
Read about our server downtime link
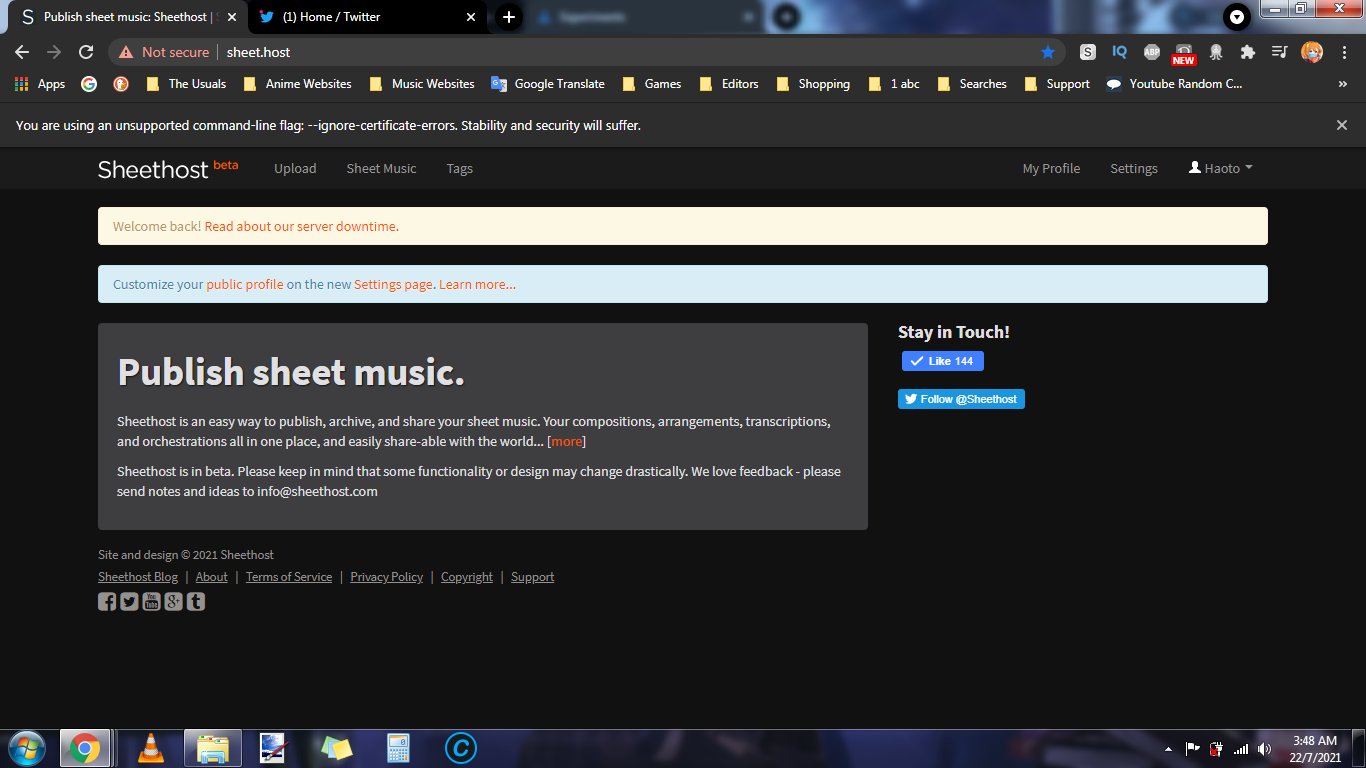pyautogui.click(x=302, y=226)
